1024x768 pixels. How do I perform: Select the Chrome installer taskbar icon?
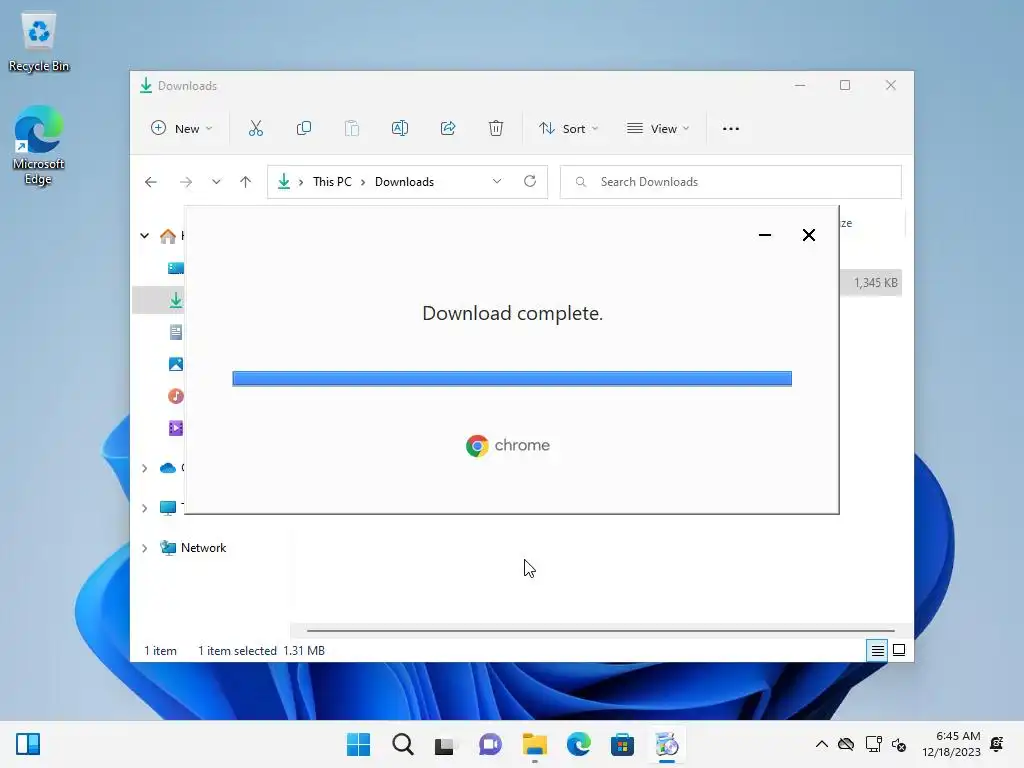click(x=666, y=744)
